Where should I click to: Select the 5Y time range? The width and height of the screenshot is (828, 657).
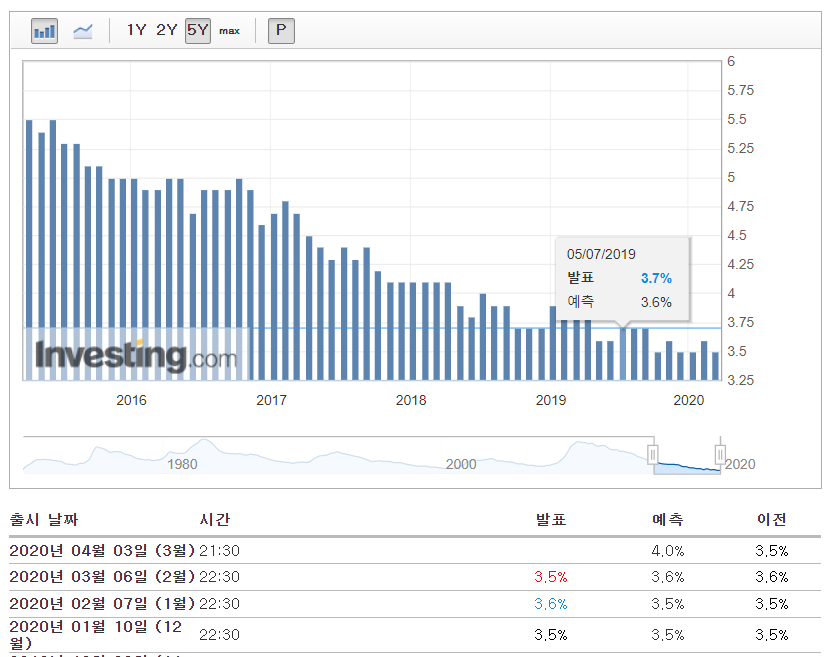tap(198, 31)
